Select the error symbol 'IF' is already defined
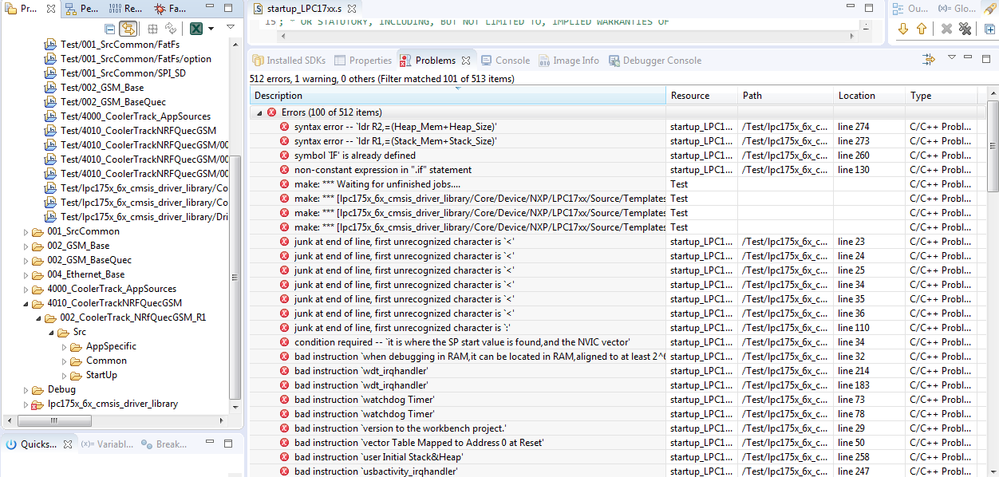 click(617, 155)
